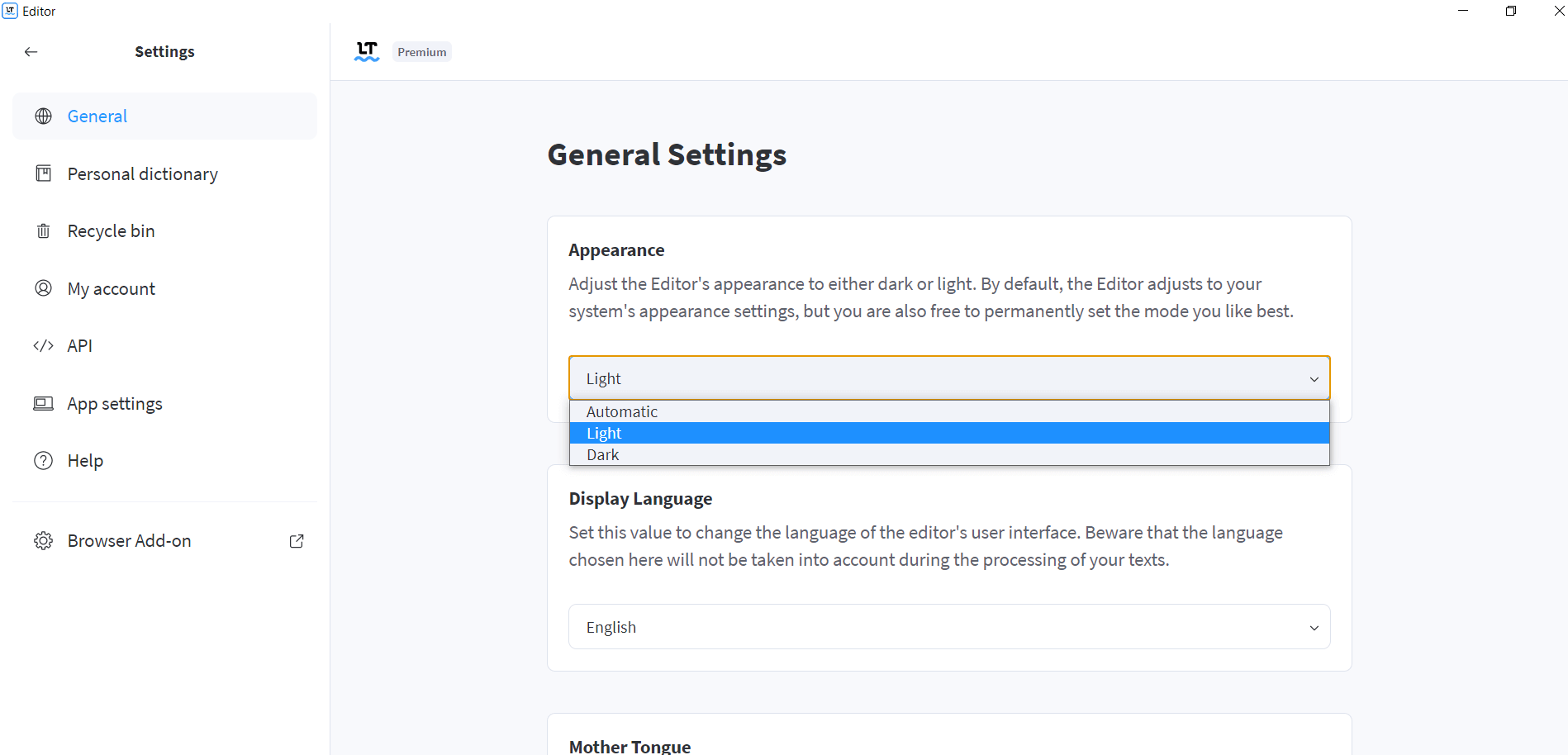
Task: Click the My account avatar icon
Action: tap(44, 288)
